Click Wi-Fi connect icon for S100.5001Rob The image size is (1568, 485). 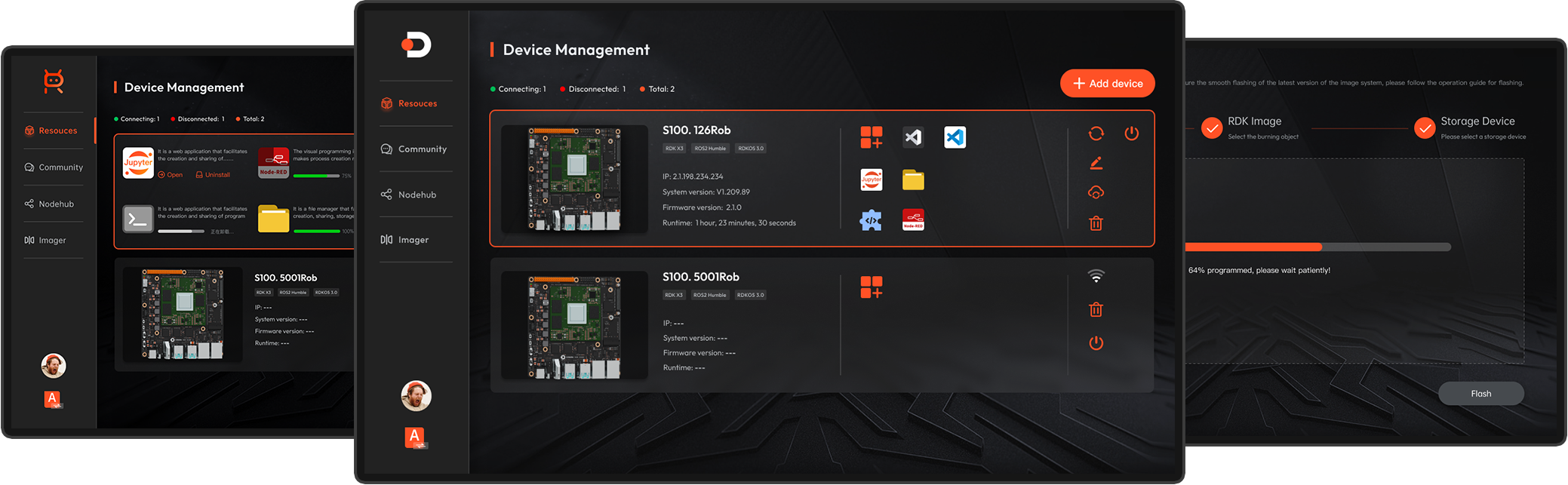[x=1096, y=276]
